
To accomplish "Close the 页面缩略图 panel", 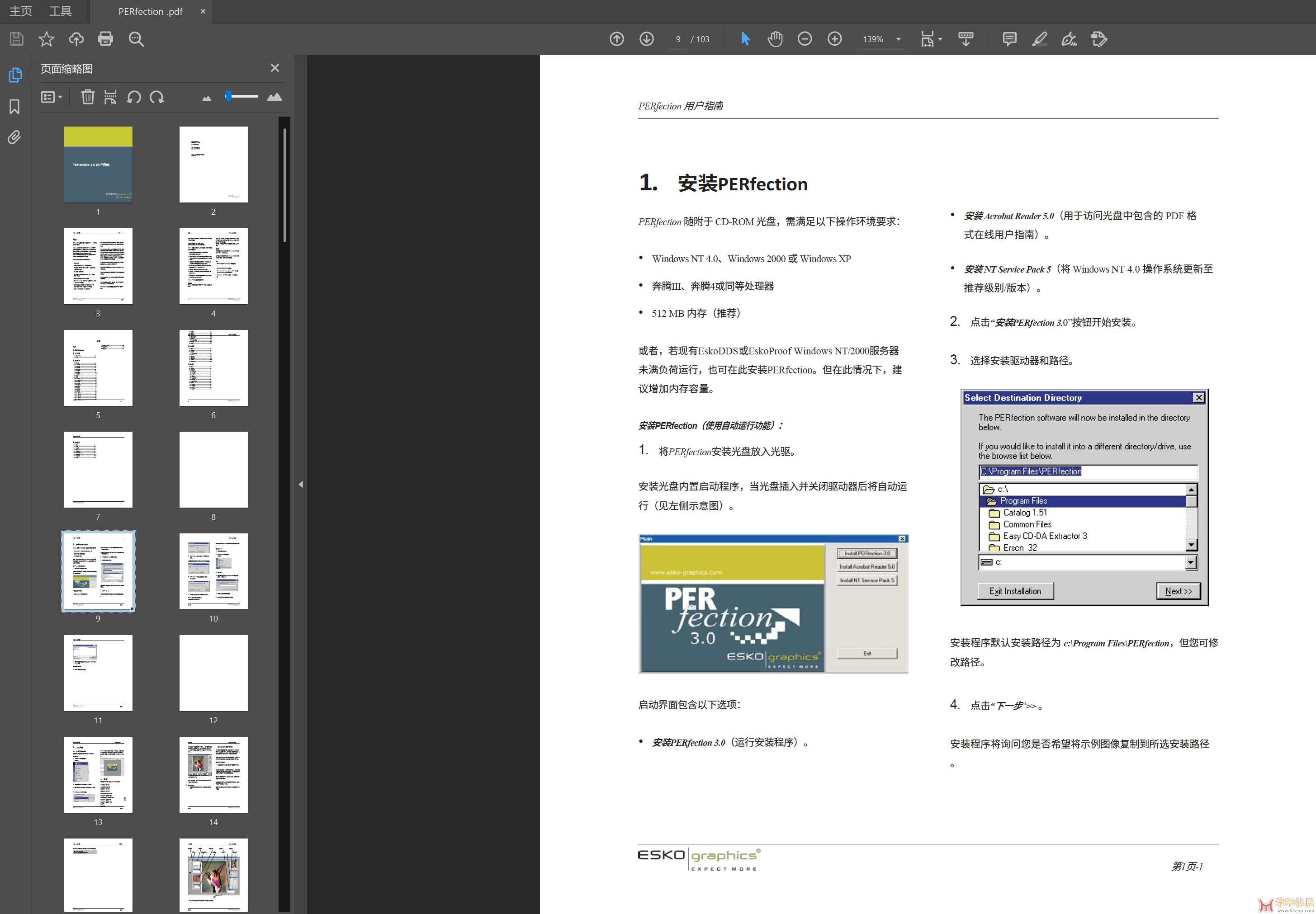I will click(275, 68).
